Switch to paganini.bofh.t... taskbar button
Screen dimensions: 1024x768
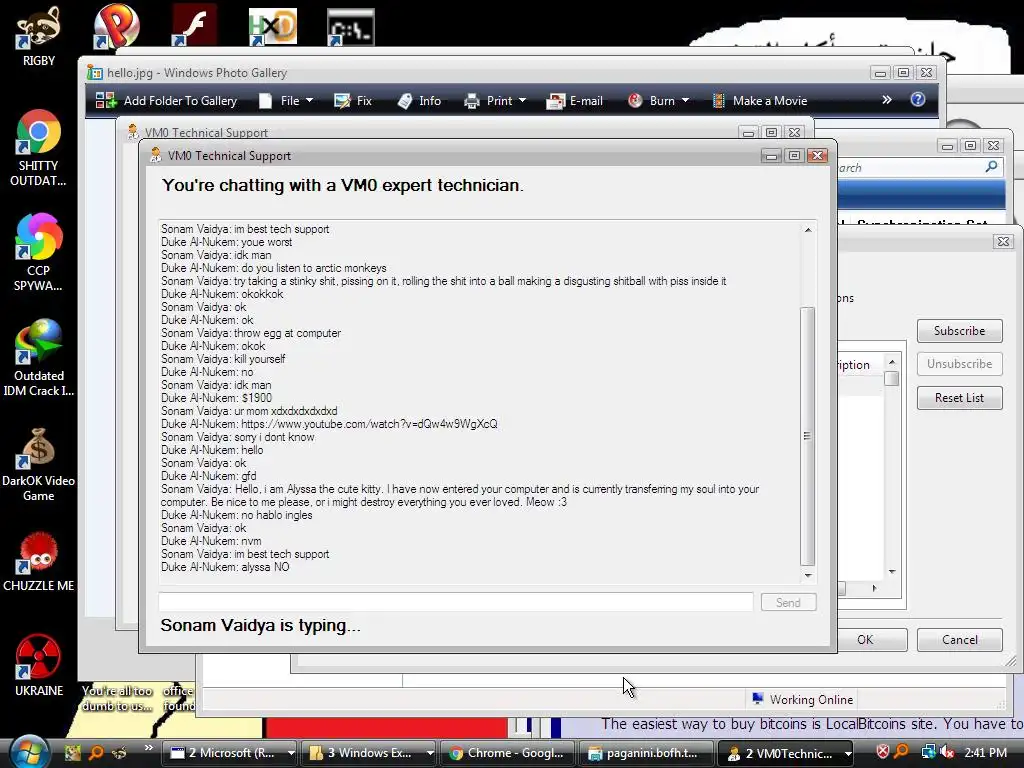click(x=647, y=753)
